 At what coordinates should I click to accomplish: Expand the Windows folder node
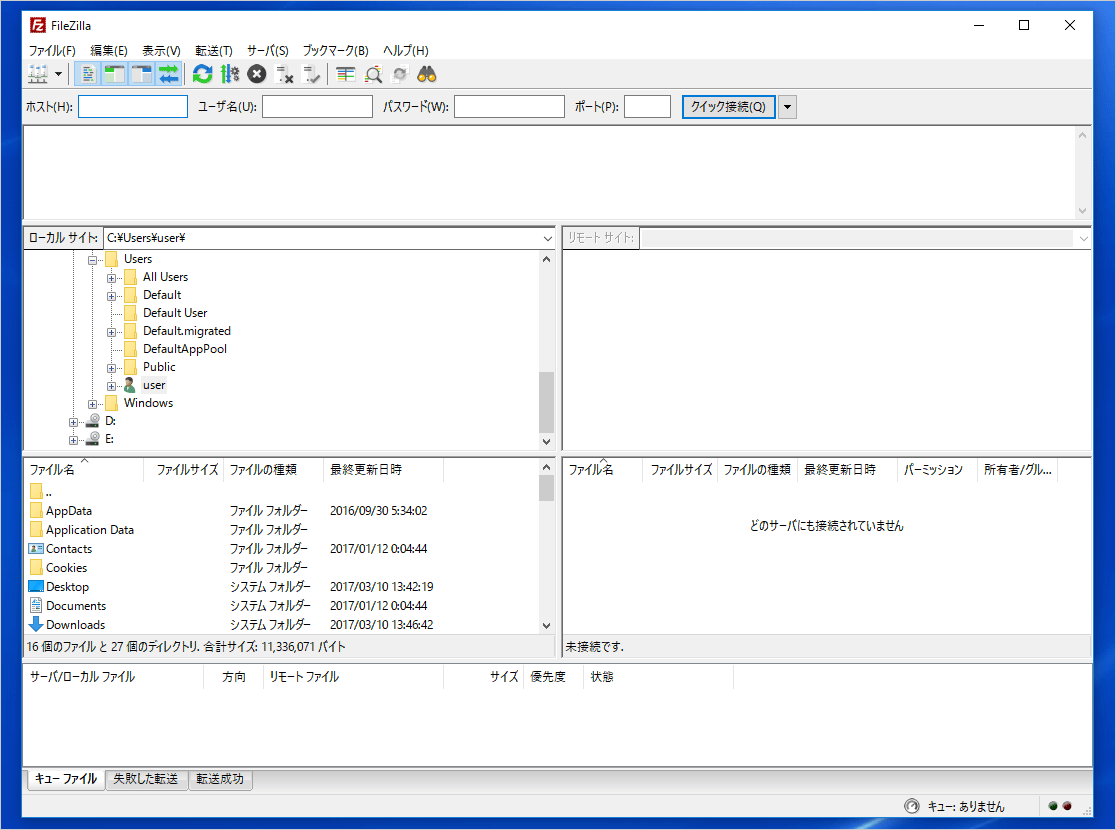93,404
